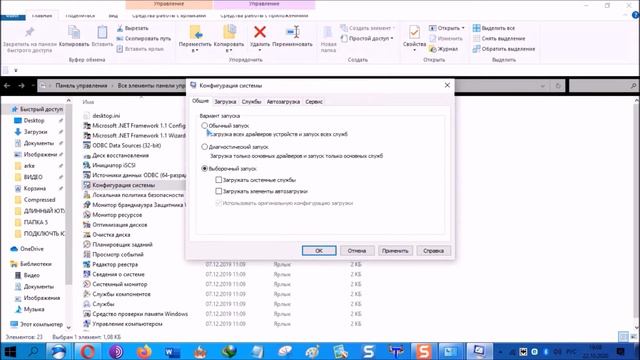The height and width of the screenshot is (360, 640).
Task: Click the address bar refresh icon
Action: (558, 86)
